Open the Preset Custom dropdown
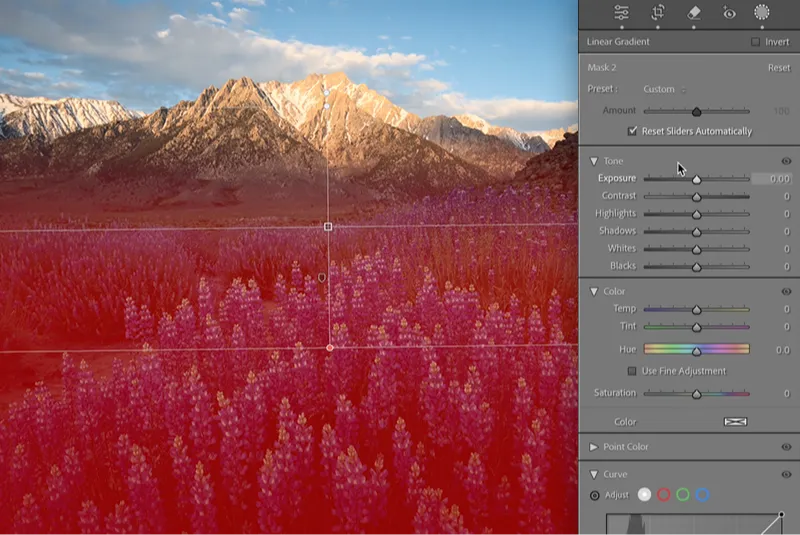 coord(664,89)
